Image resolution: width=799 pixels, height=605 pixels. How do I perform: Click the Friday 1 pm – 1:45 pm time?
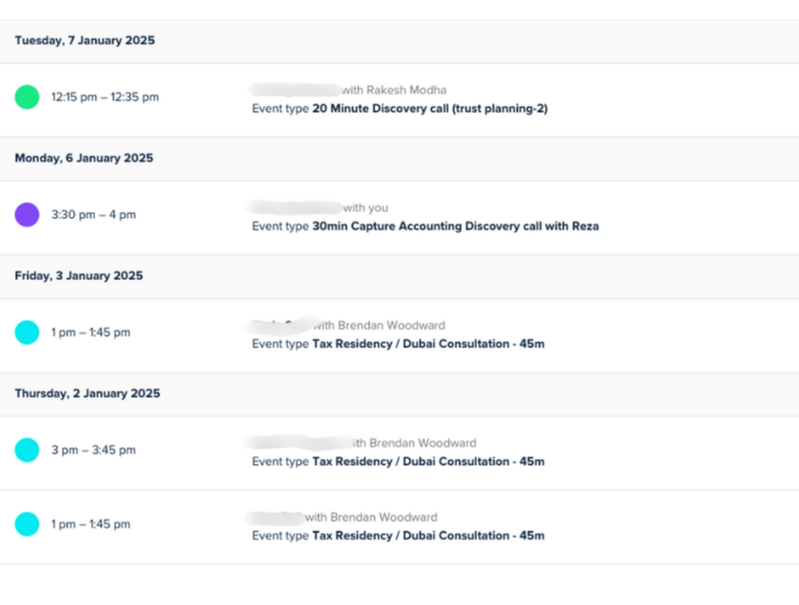point(90,333)
